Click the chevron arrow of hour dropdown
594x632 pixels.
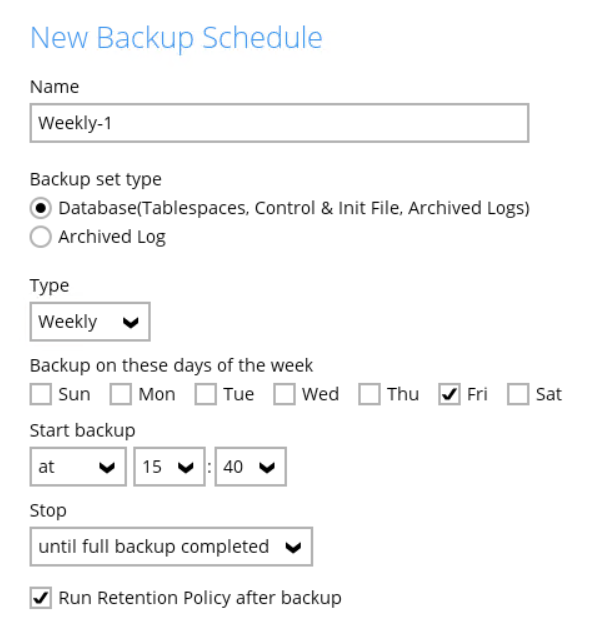[x=186, y=468]
